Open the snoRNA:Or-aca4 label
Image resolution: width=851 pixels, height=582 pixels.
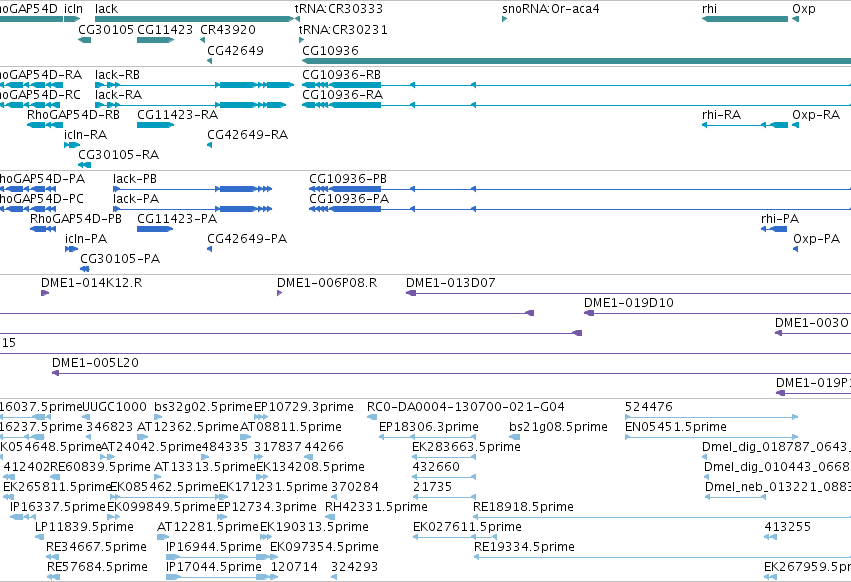[551, 9]
